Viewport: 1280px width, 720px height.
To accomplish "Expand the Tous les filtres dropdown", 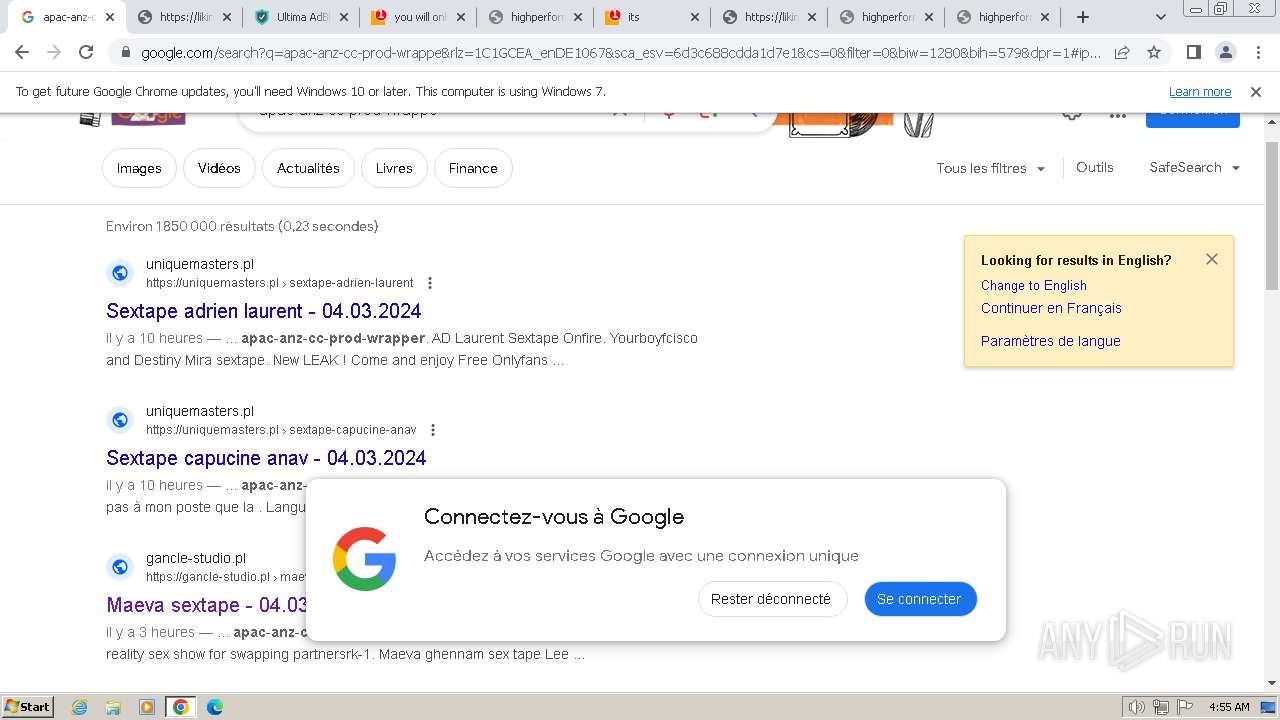I will click(991, 168).
